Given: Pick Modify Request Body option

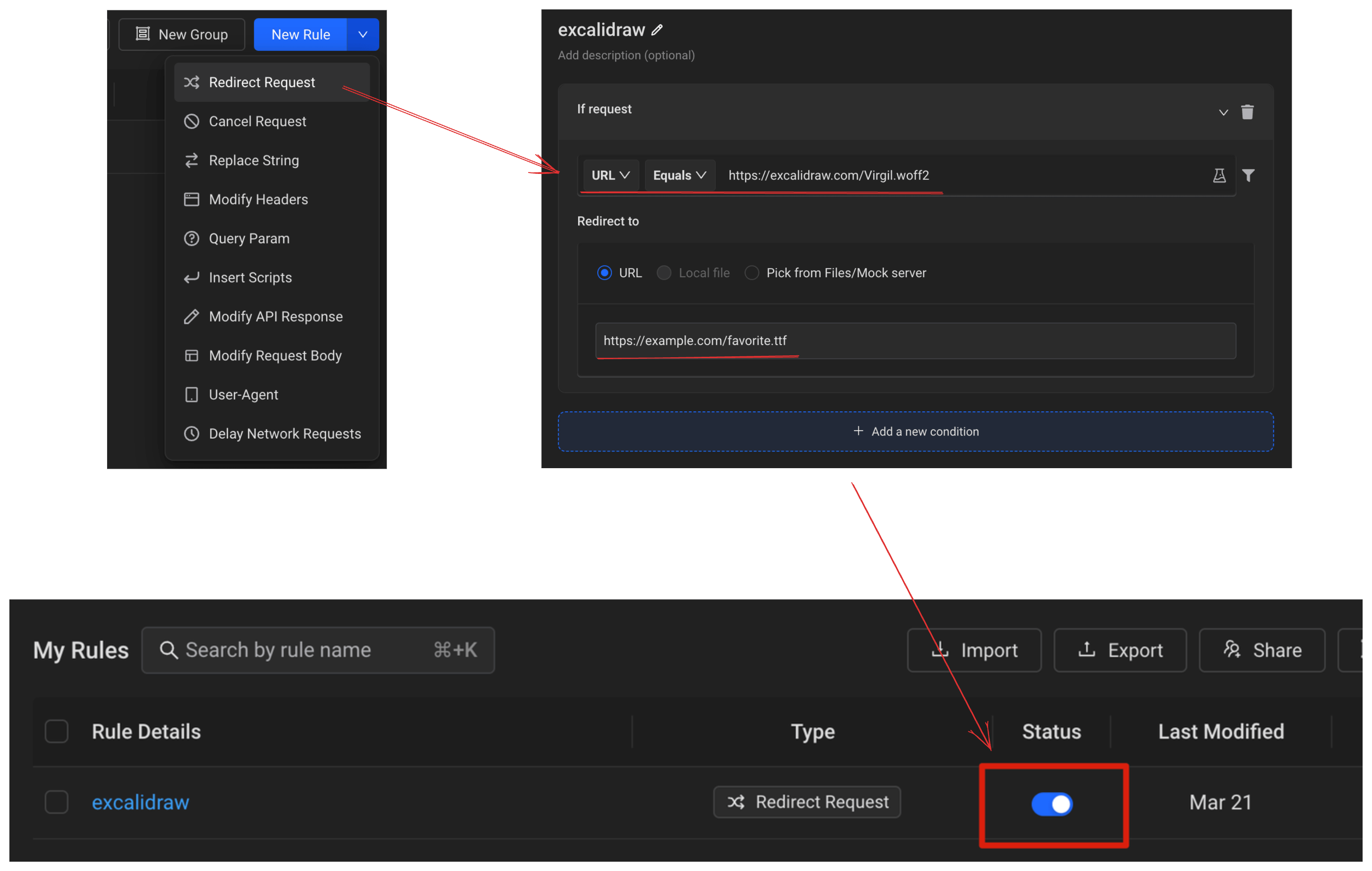Looking at the screenshot, I should [x=273, y=356].
